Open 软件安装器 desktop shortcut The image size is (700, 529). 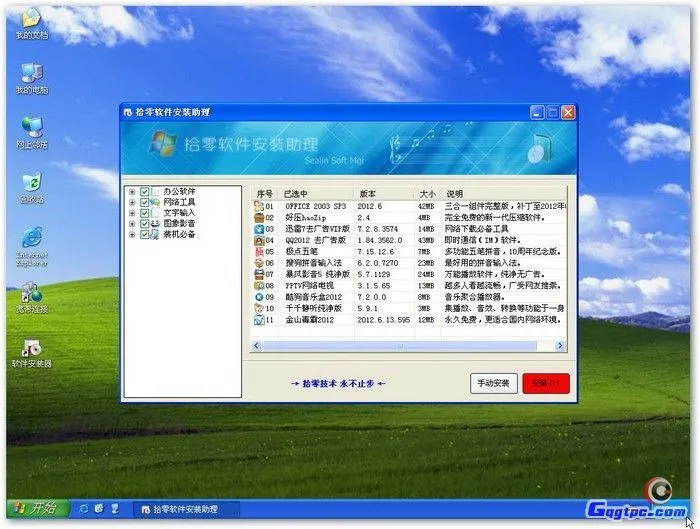click(x=32, y=349)
